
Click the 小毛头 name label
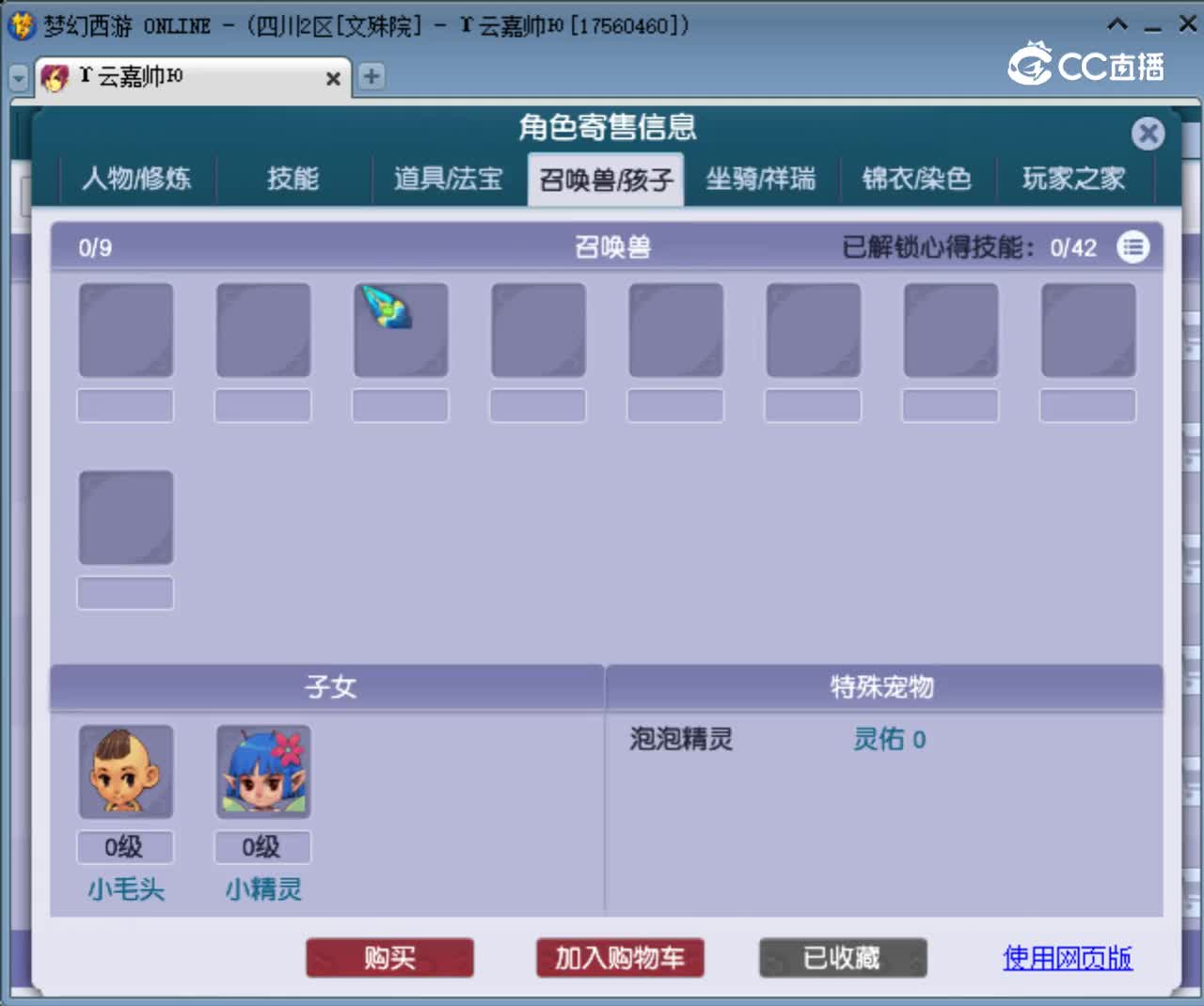126,889
